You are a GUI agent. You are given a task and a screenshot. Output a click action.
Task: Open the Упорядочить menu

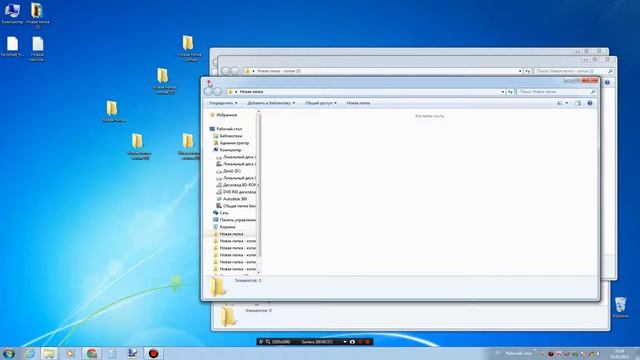[x=223, y=103]
